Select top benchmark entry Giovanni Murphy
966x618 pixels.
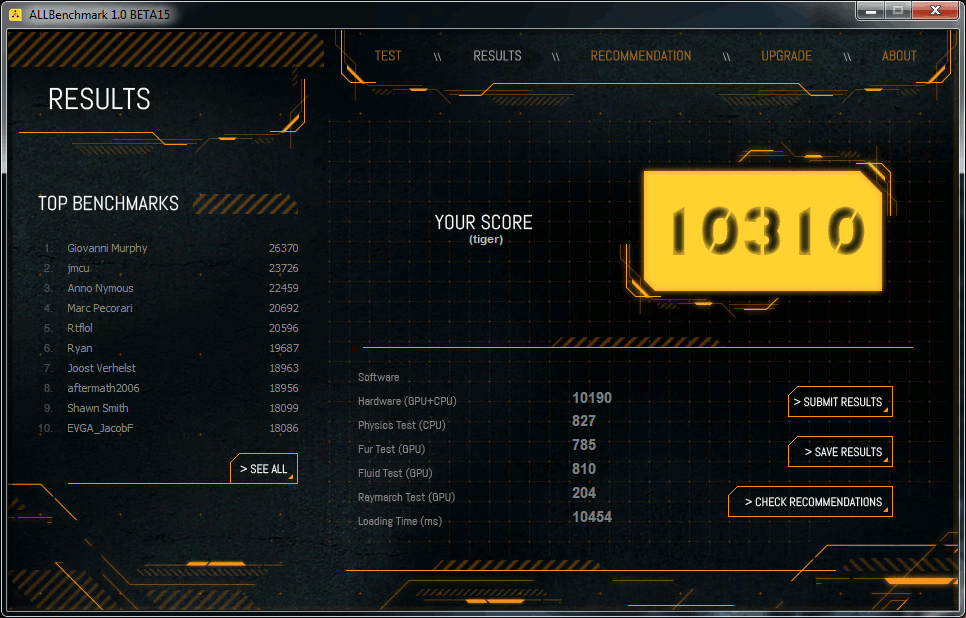(x=107, y=248)
